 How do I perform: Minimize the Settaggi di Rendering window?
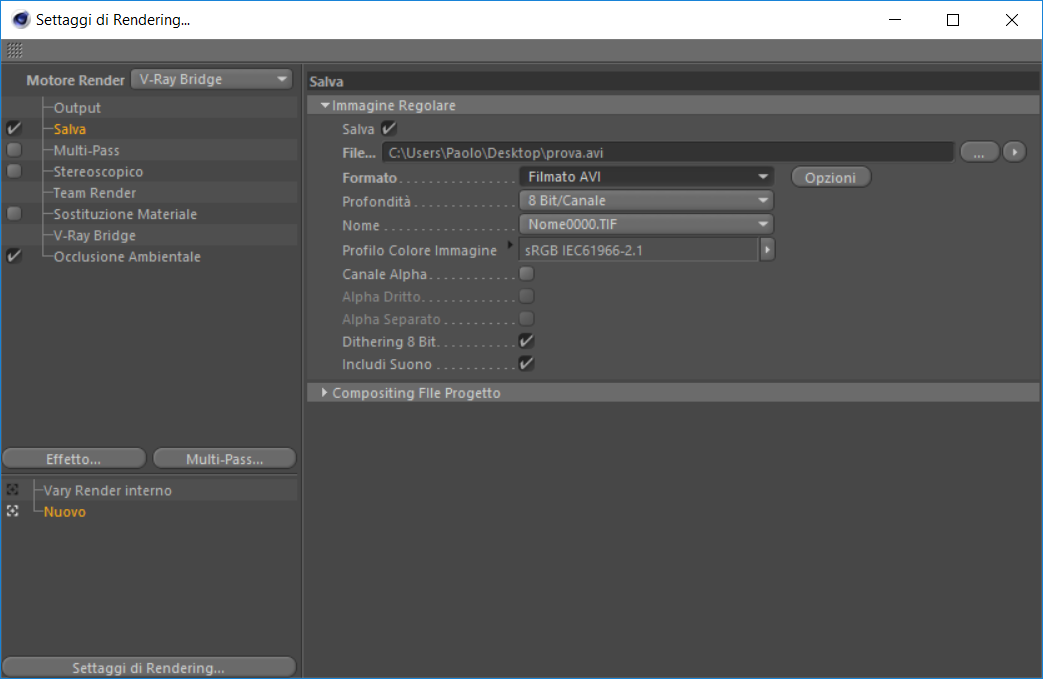coord(895,20)
